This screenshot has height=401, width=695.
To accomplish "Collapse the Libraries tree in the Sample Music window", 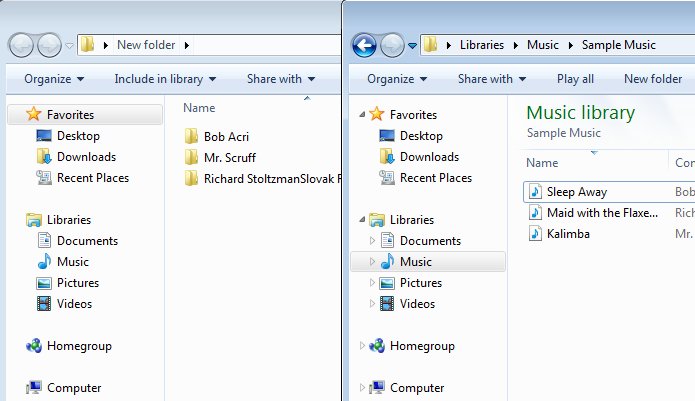I will pyautogui.click(x=362, y=219).
